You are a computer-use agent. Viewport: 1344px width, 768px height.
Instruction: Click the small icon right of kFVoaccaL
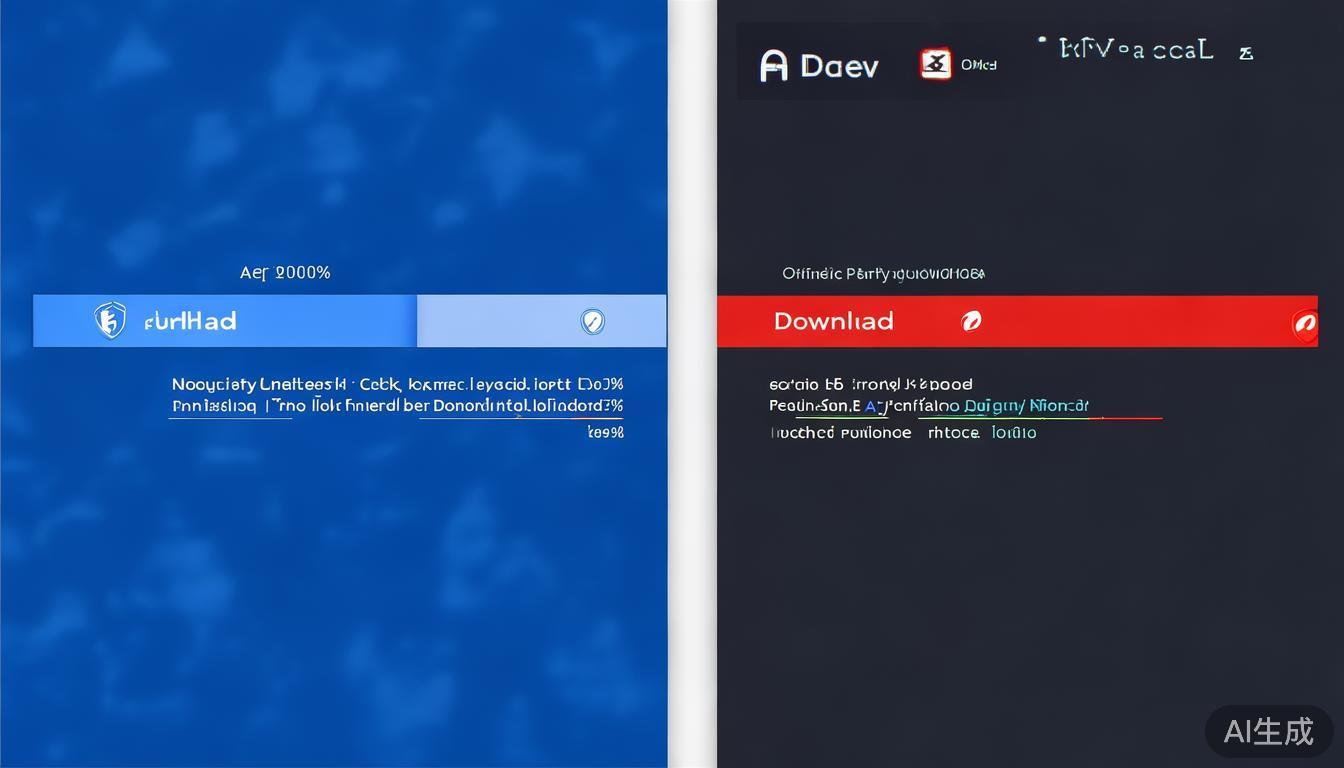[1246, 53]
